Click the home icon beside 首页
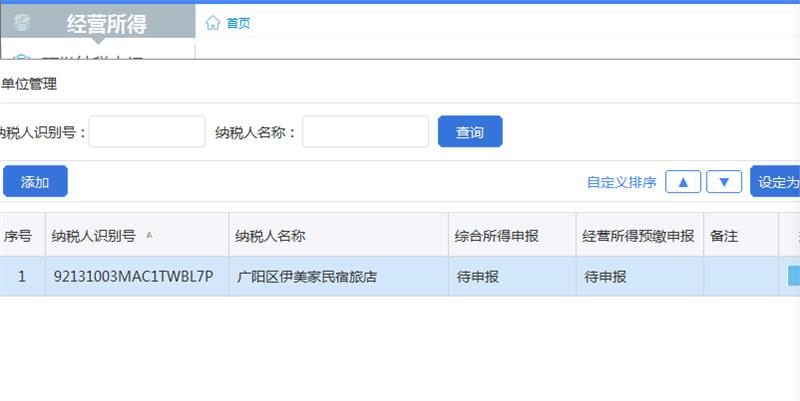Screen dimensions: 800x401 (212, 23)
